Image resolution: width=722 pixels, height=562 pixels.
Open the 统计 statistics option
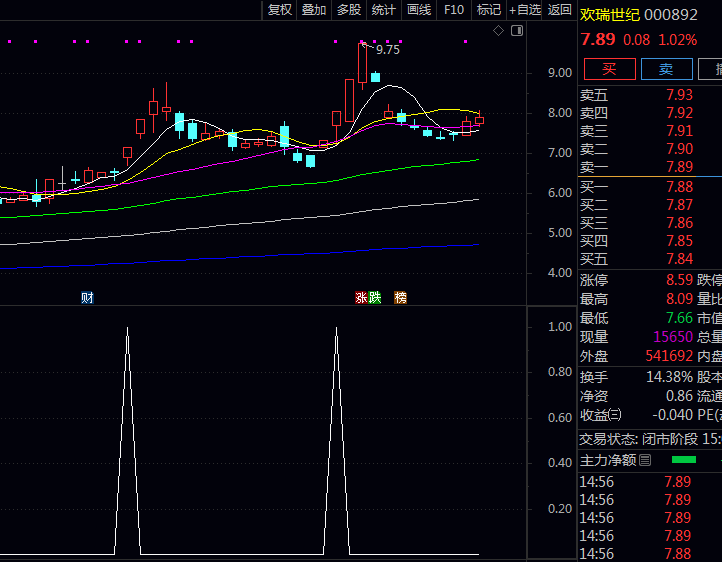(383, 10)
